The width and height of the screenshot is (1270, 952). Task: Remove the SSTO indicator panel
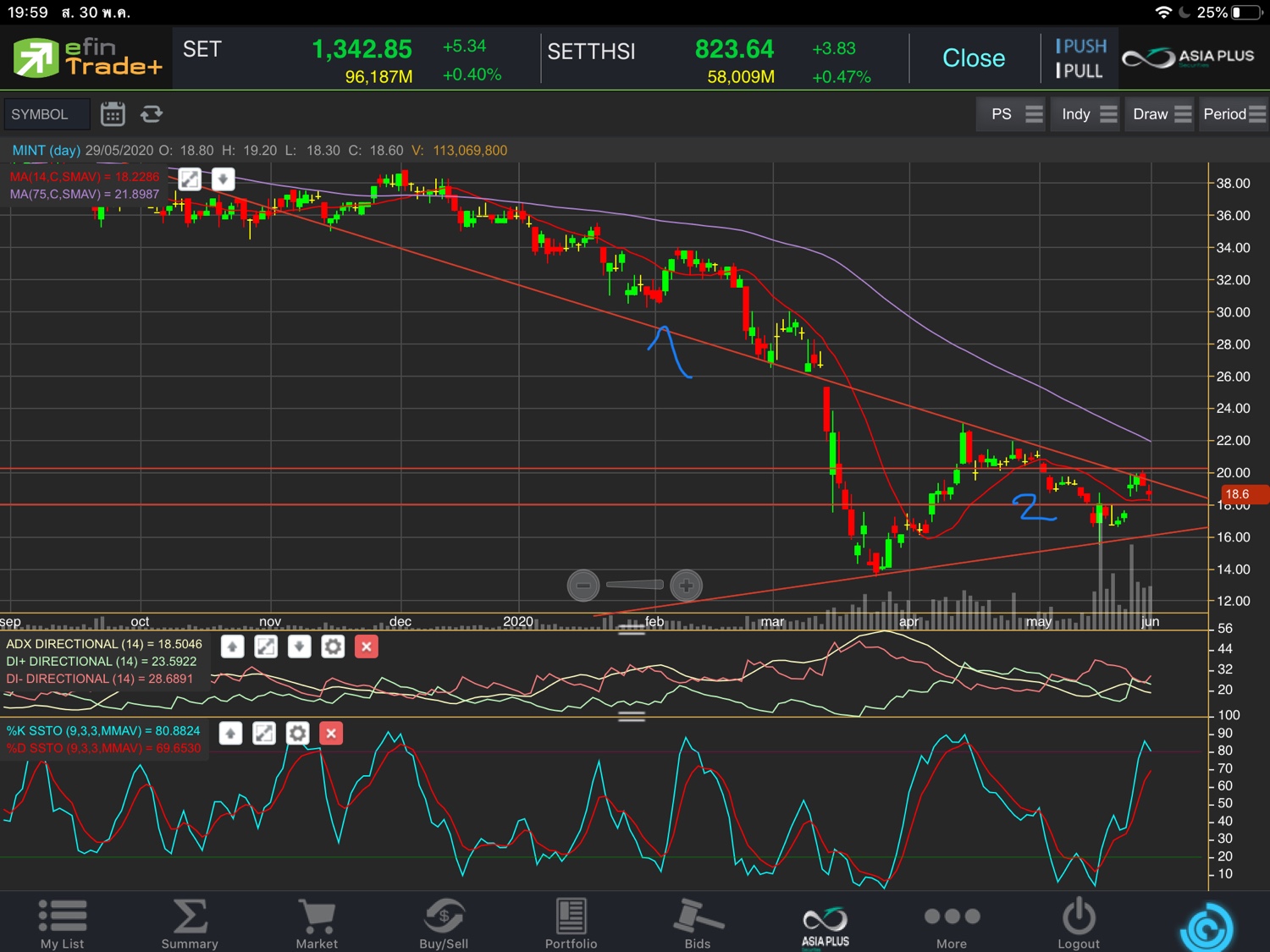pos(331,733)
